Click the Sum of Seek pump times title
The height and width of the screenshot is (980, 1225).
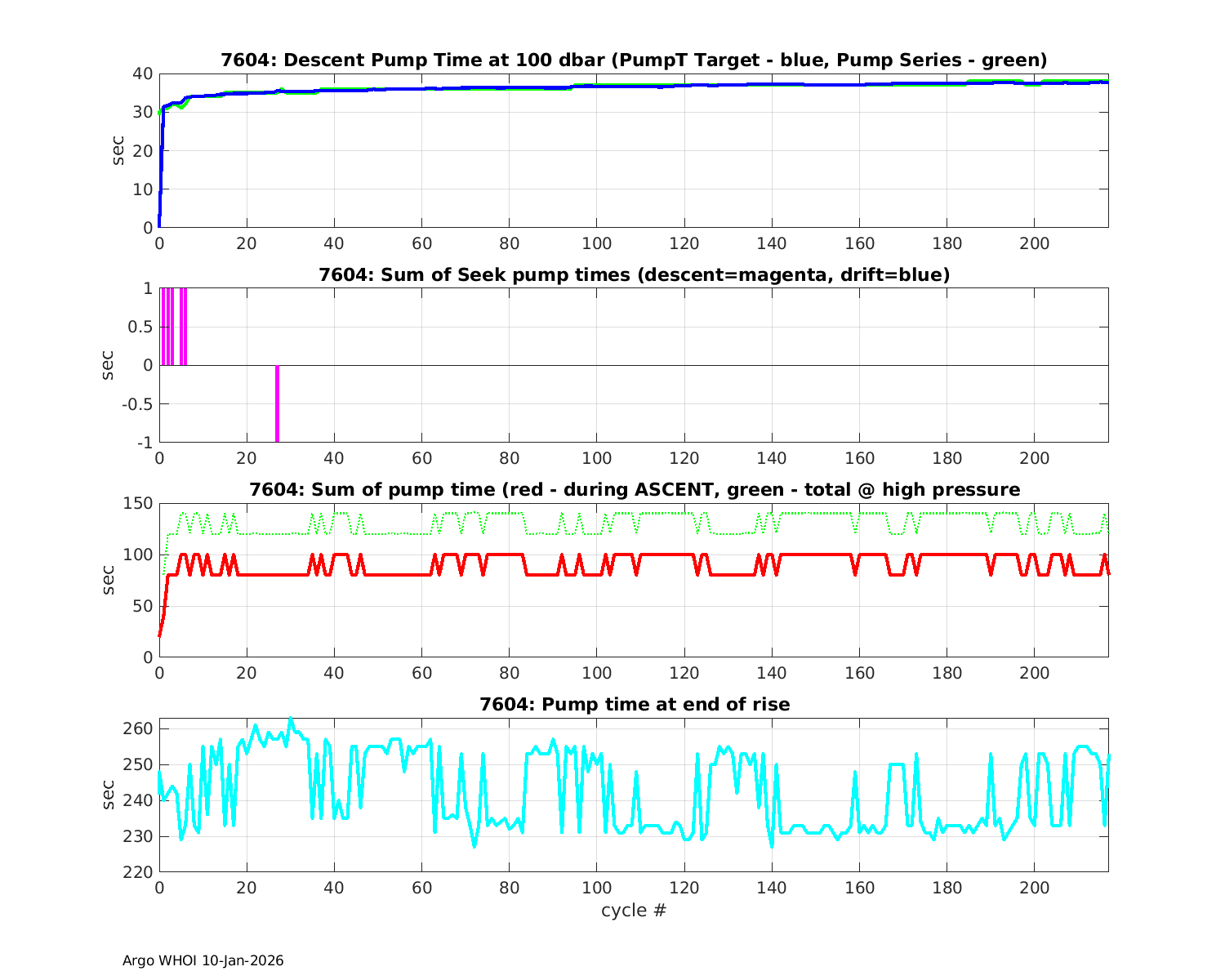pos(634,275)
